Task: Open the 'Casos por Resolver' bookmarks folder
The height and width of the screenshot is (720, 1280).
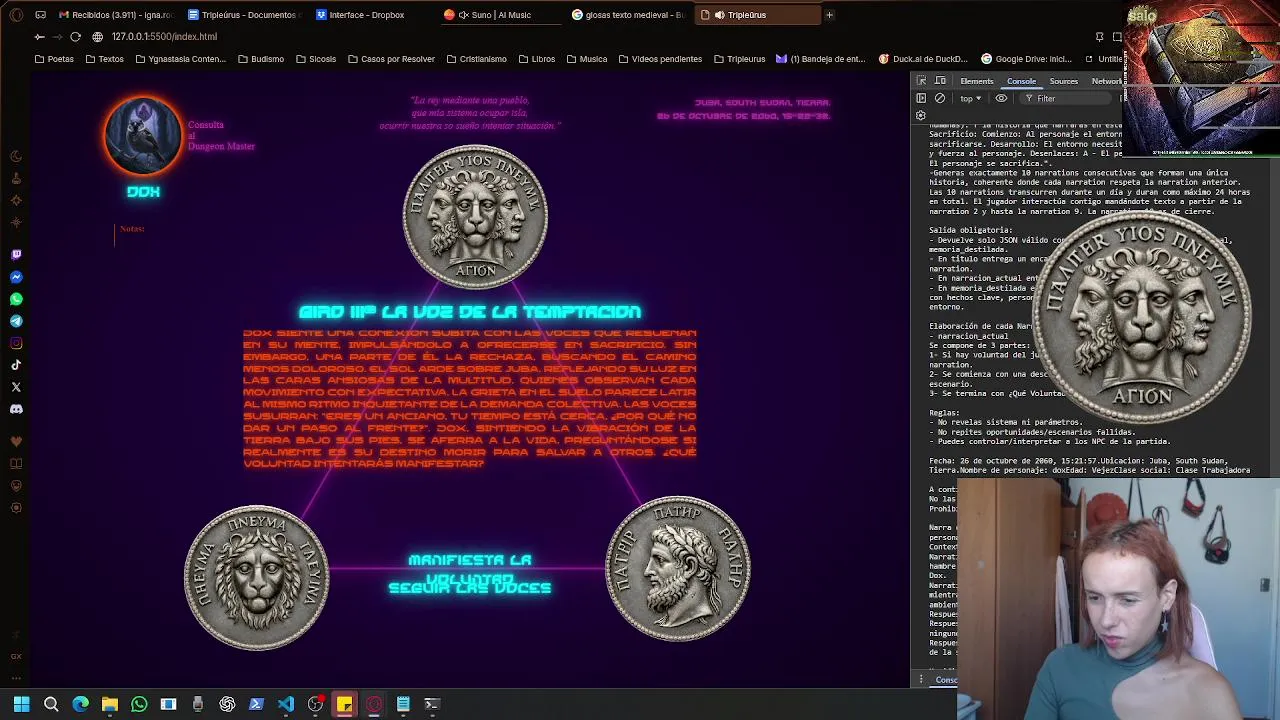Action: (x=391, y=59)
